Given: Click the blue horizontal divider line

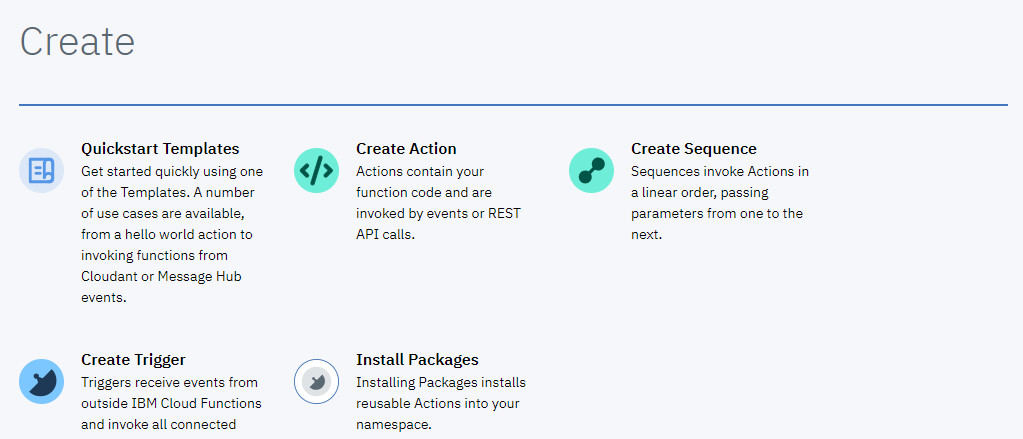Looking at the screenshot, I should 513,104.
